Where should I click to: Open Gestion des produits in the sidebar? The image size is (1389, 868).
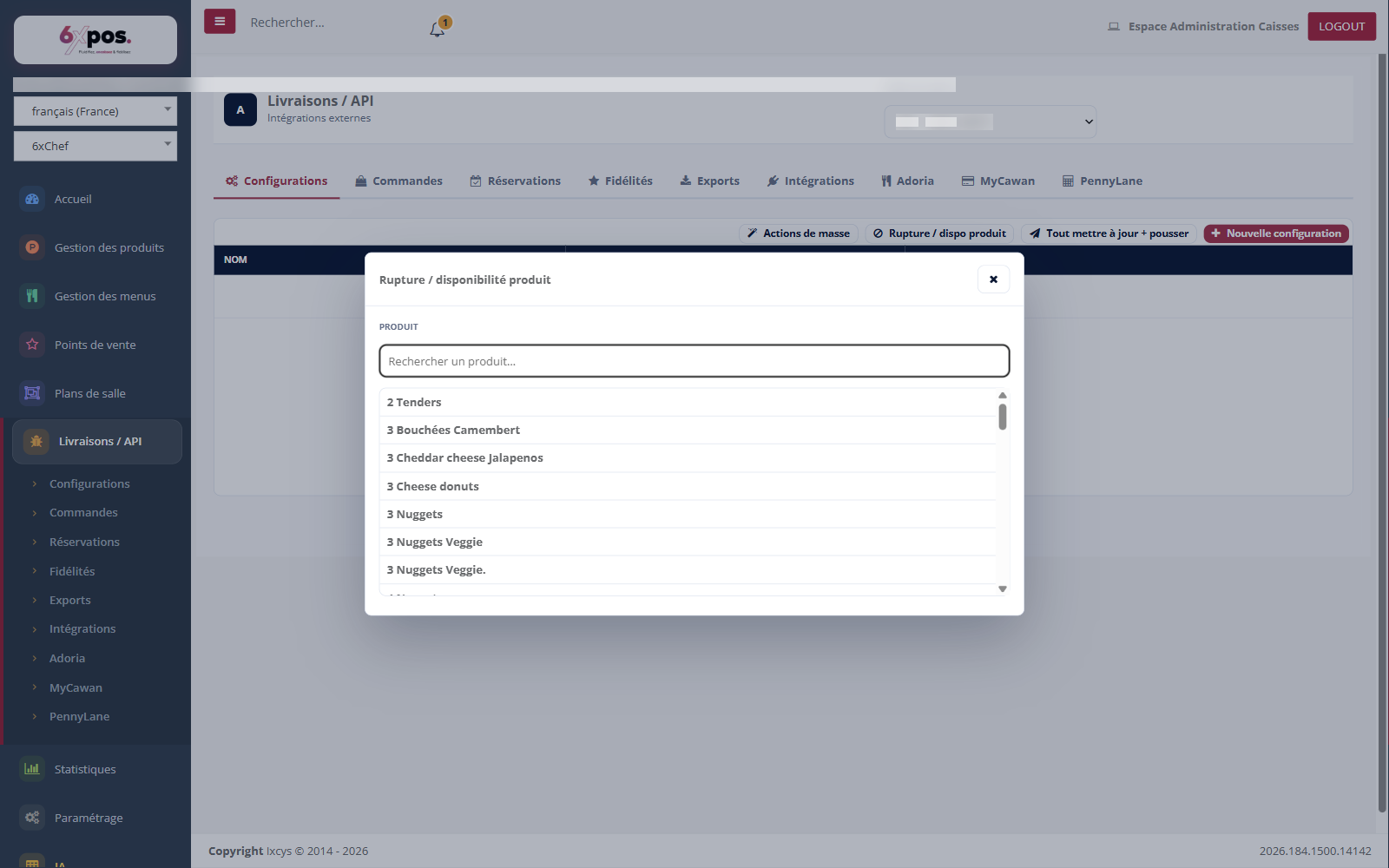pos(109,248)
